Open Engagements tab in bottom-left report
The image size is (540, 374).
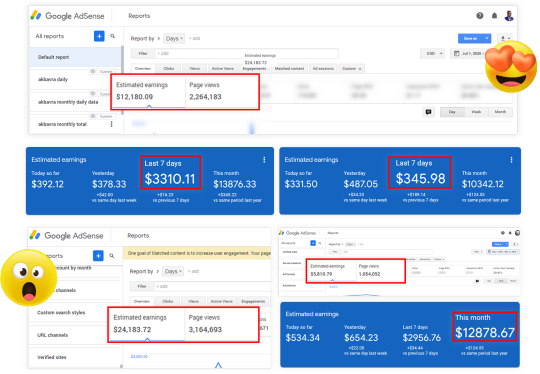pyautogui.click(x=253, y=301)
